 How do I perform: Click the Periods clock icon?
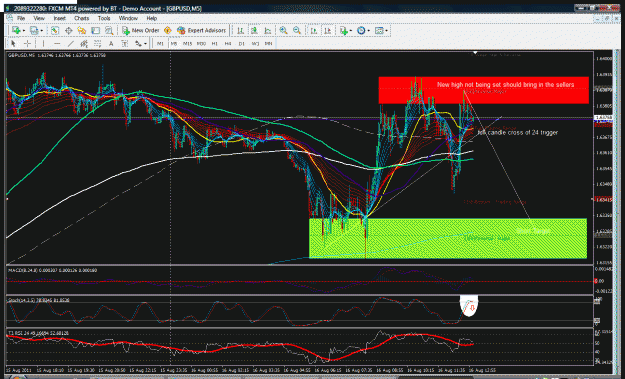(x=361, y=30)
